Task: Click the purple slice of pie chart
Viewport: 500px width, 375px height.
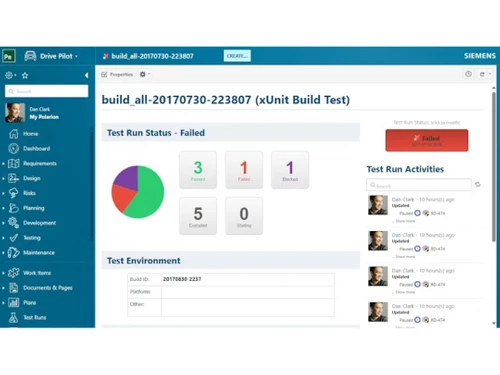Action: (x=128, y=177)
